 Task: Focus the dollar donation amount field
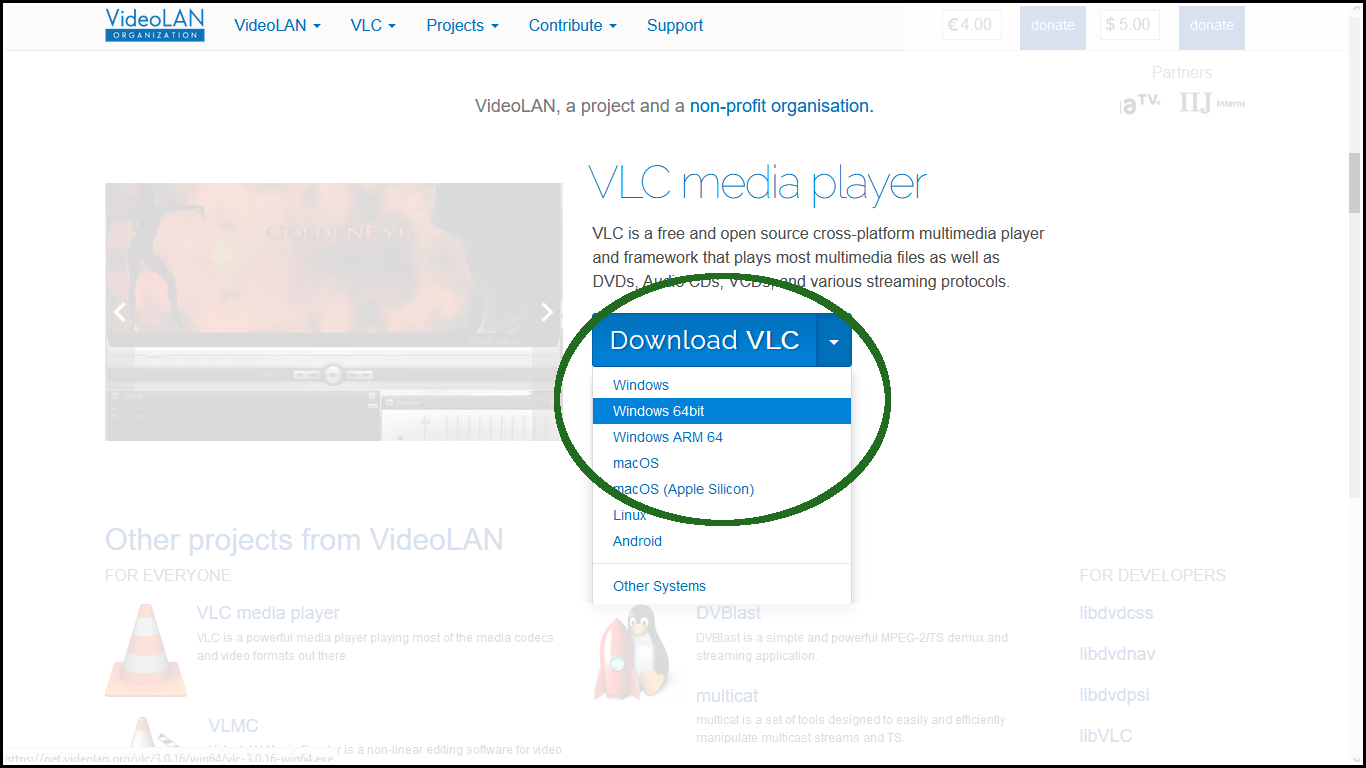(1130, 25)
